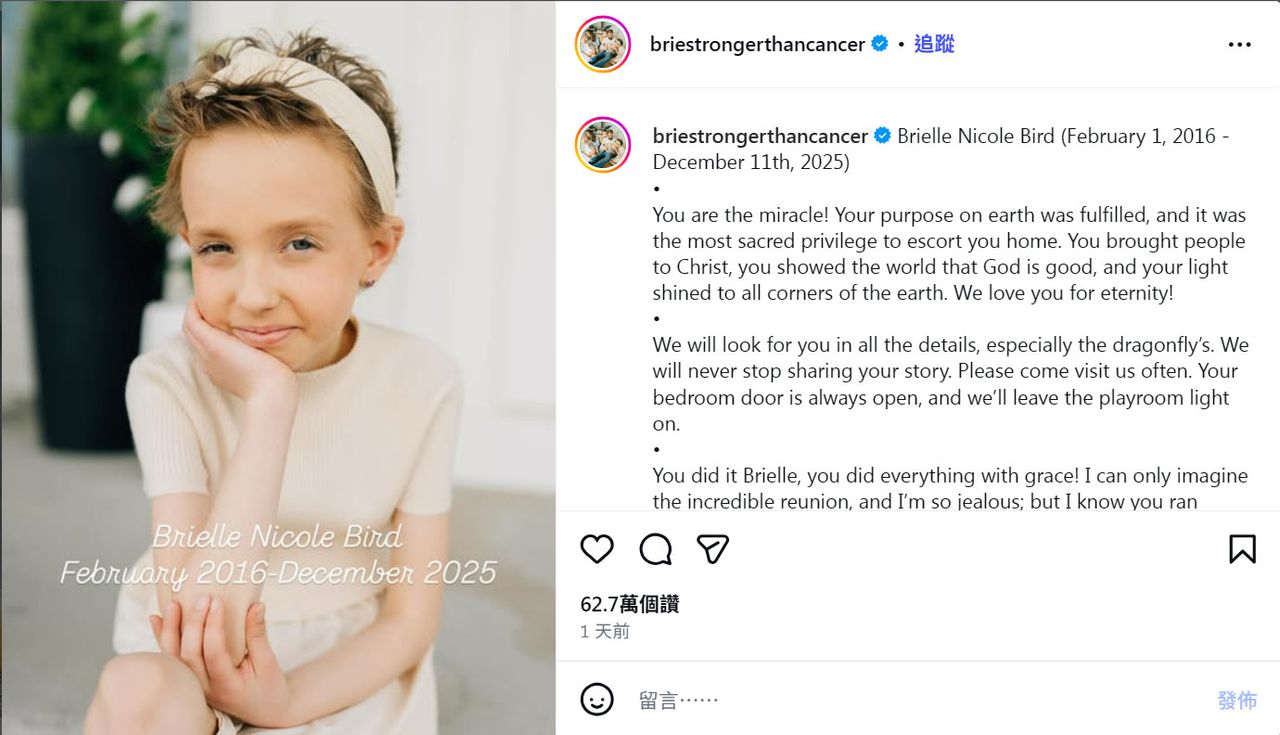The image size is (1280, 735).
Task: Save the post with the bookmark icon
Action: click(1242, 549)
